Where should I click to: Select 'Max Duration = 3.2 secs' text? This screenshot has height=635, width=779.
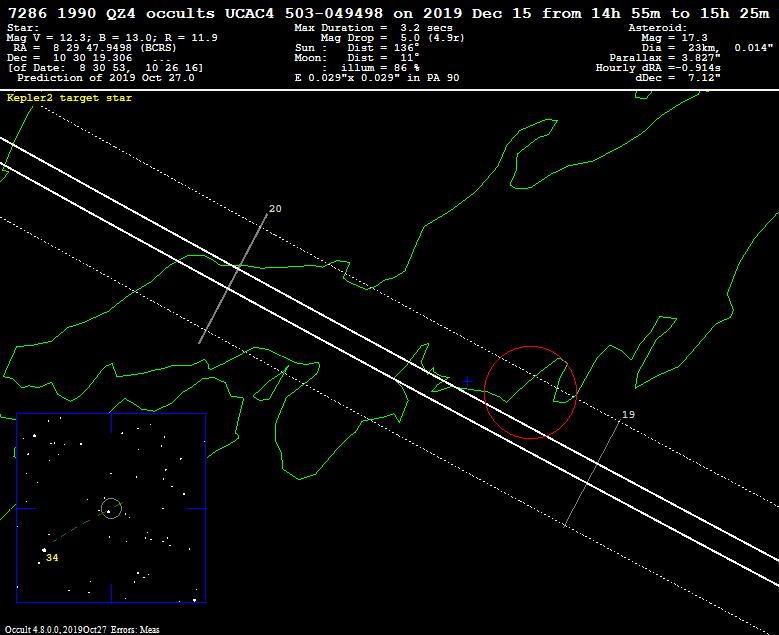pos(373,28)
